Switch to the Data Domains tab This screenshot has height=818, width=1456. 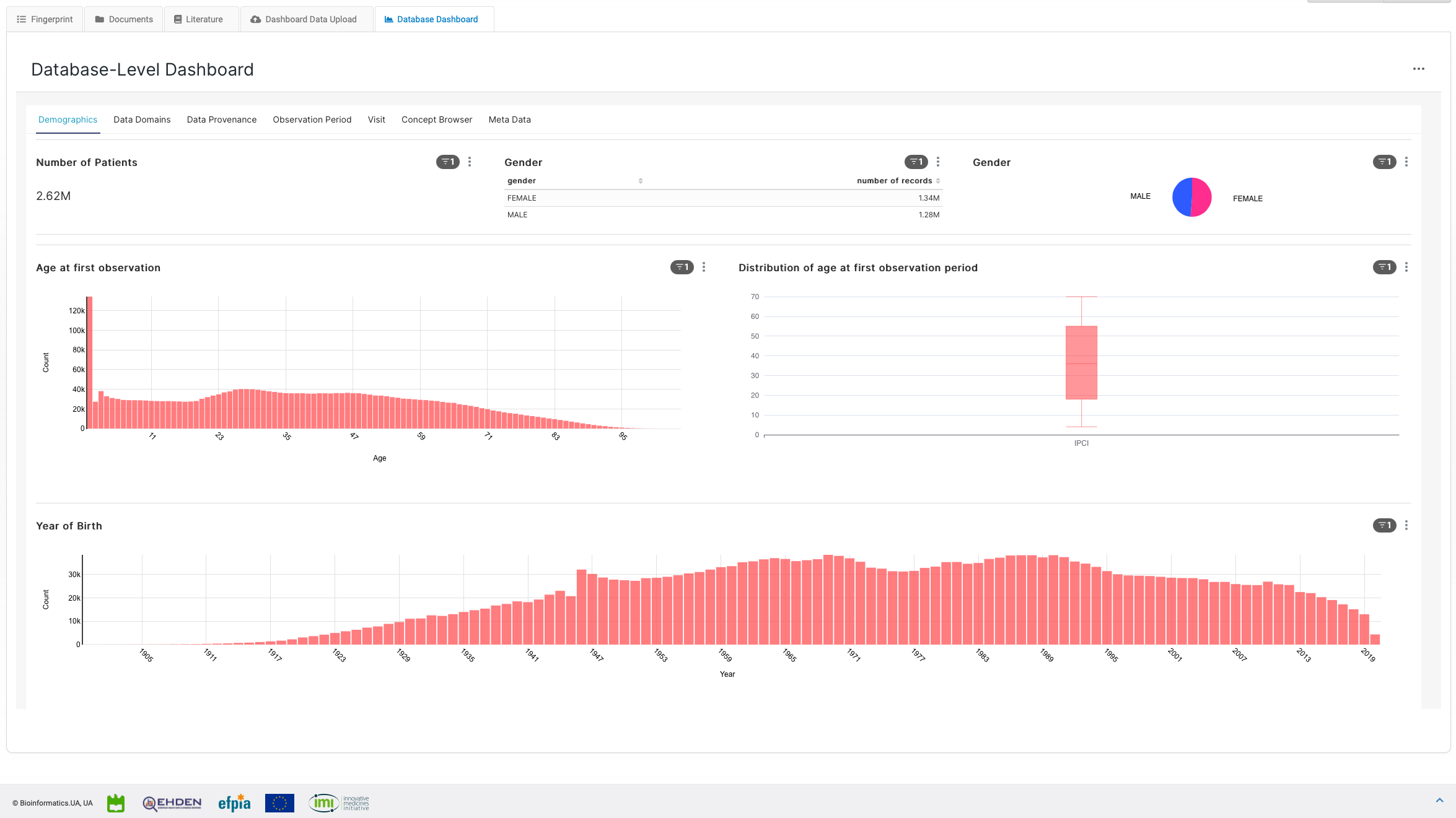tap(142, 120)
